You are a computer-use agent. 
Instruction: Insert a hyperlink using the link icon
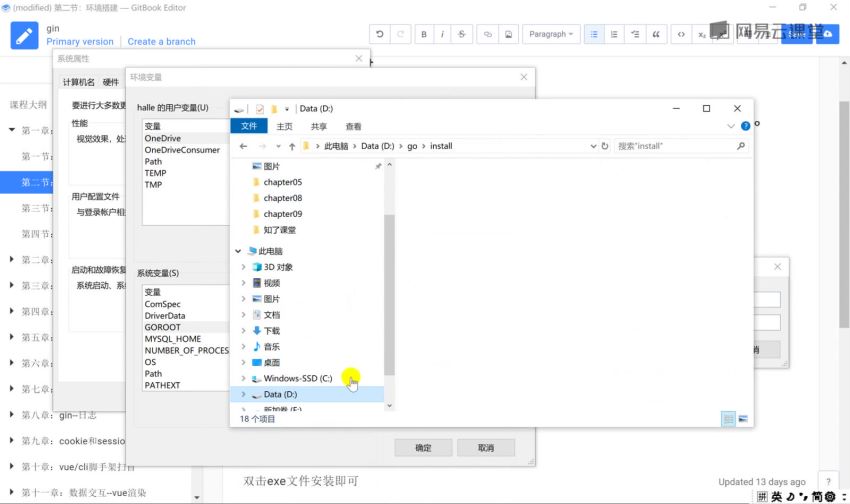click(x=489, y=34)
